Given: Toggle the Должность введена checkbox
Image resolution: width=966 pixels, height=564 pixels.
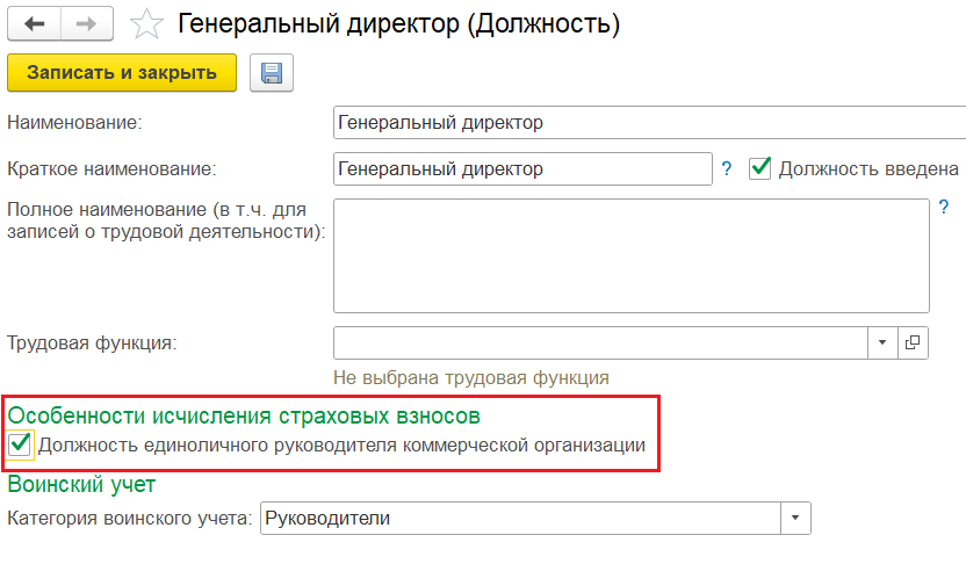Looking at the screenshot, I should (x=760, y=168).
